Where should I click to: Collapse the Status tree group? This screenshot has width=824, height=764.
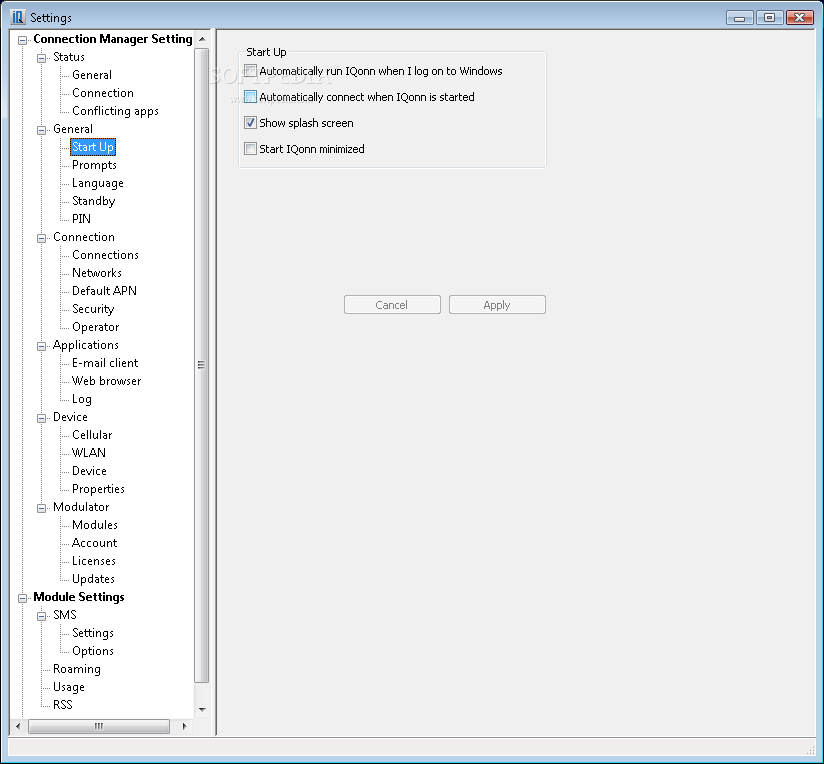(x=42, y=58)
